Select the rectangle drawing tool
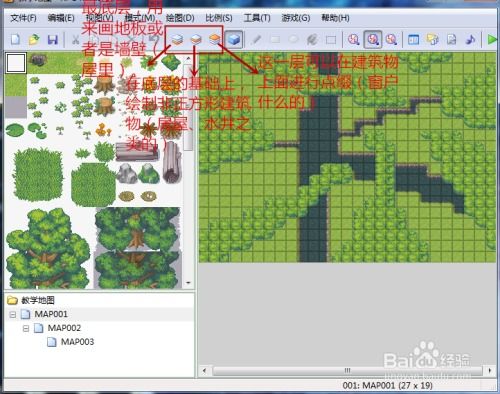This screenshot has width=500, height=394. tap(275, 40)
